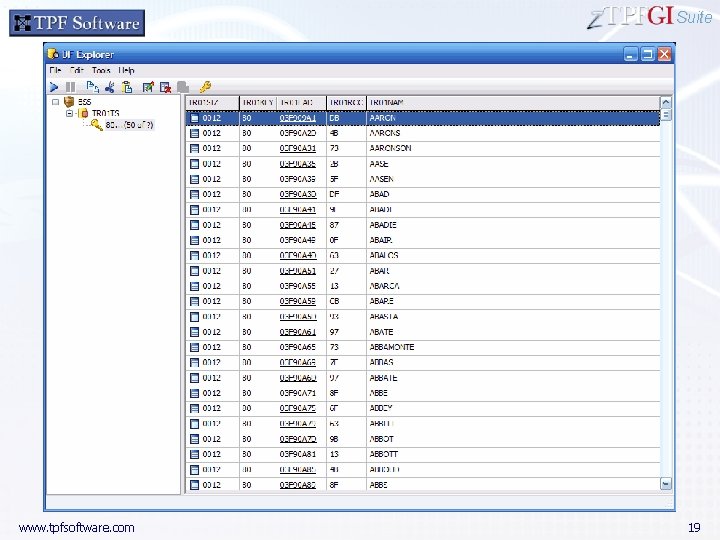Open file address link 03F90A31 in AARONSON row
Screen dimensions: 720x540
(298, 148)
